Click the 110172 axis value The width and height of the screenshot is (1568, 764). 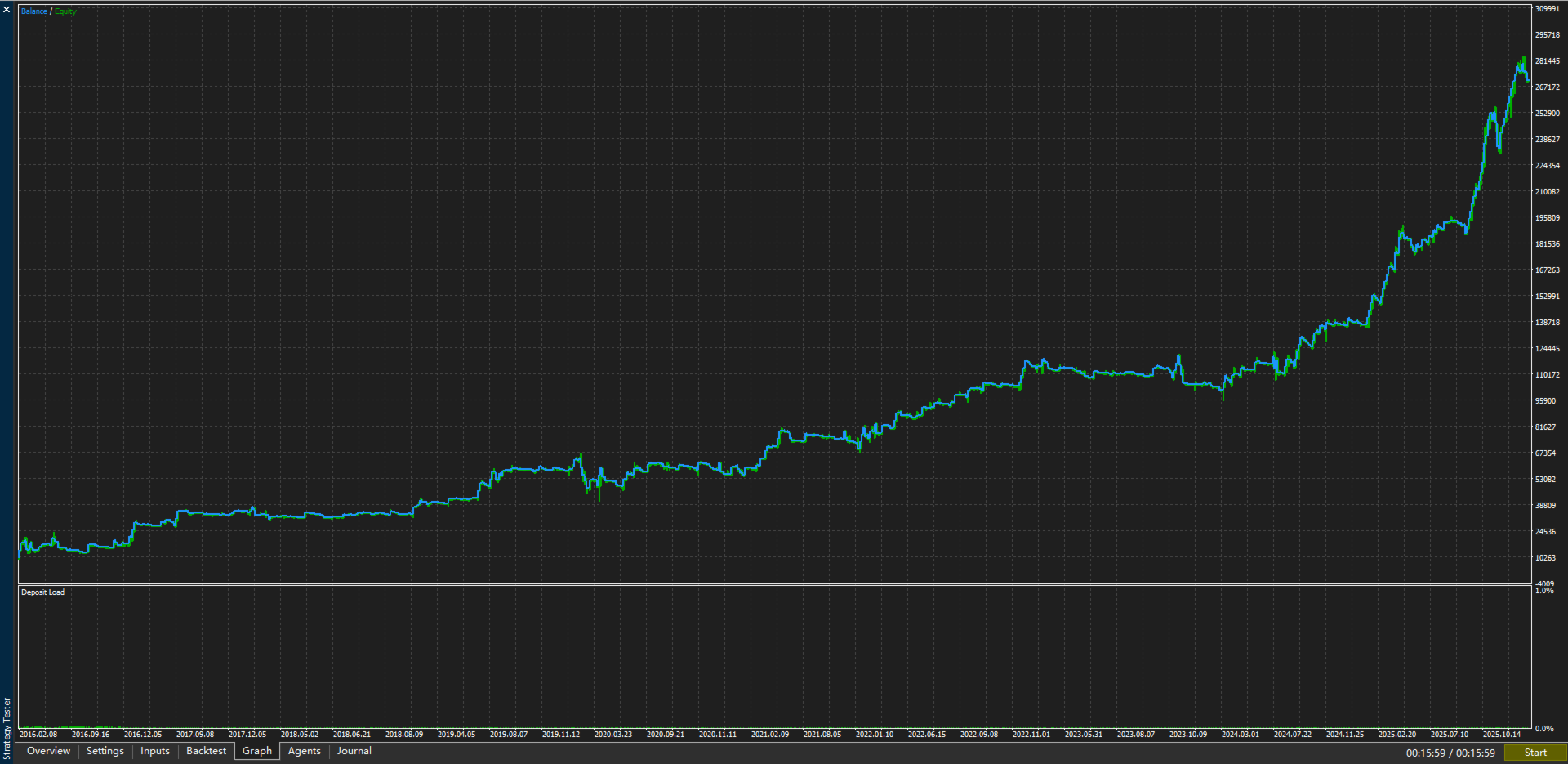click(1548, 375)
